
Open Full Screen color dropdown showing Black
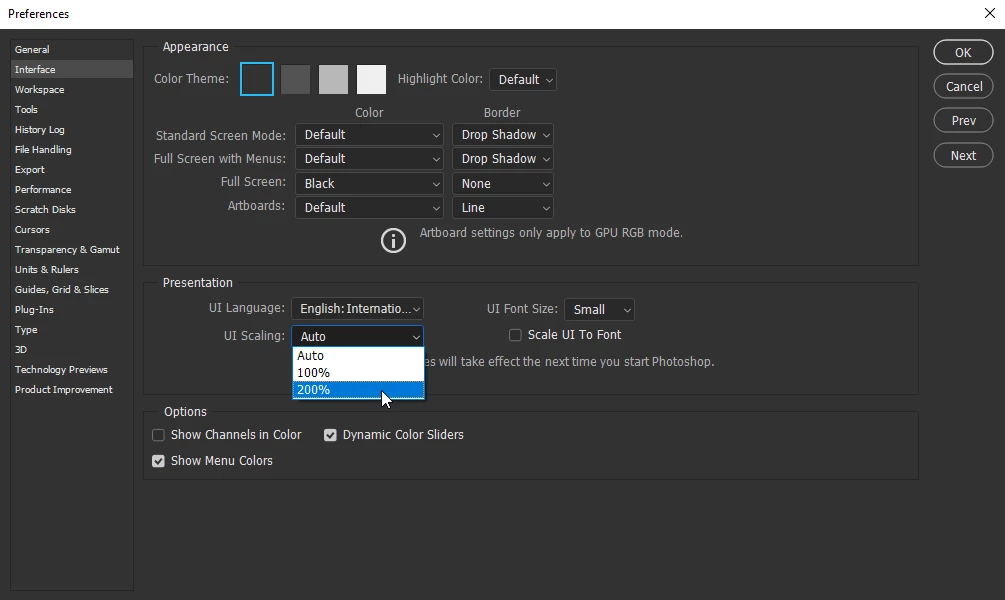(x=369, y=183)
